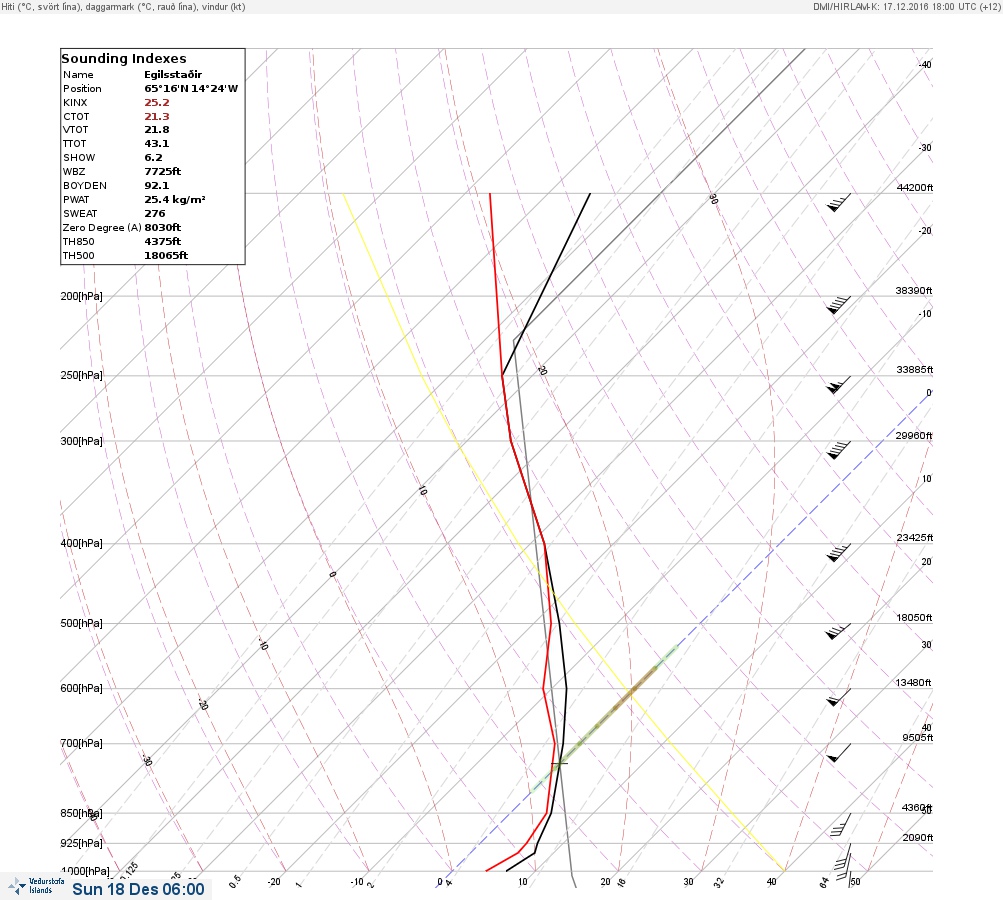Image resolution: width=1003 pixels, height=900 pixels.
Task: Click the wind barb at 400 hPa level
Action: [839, 553]
